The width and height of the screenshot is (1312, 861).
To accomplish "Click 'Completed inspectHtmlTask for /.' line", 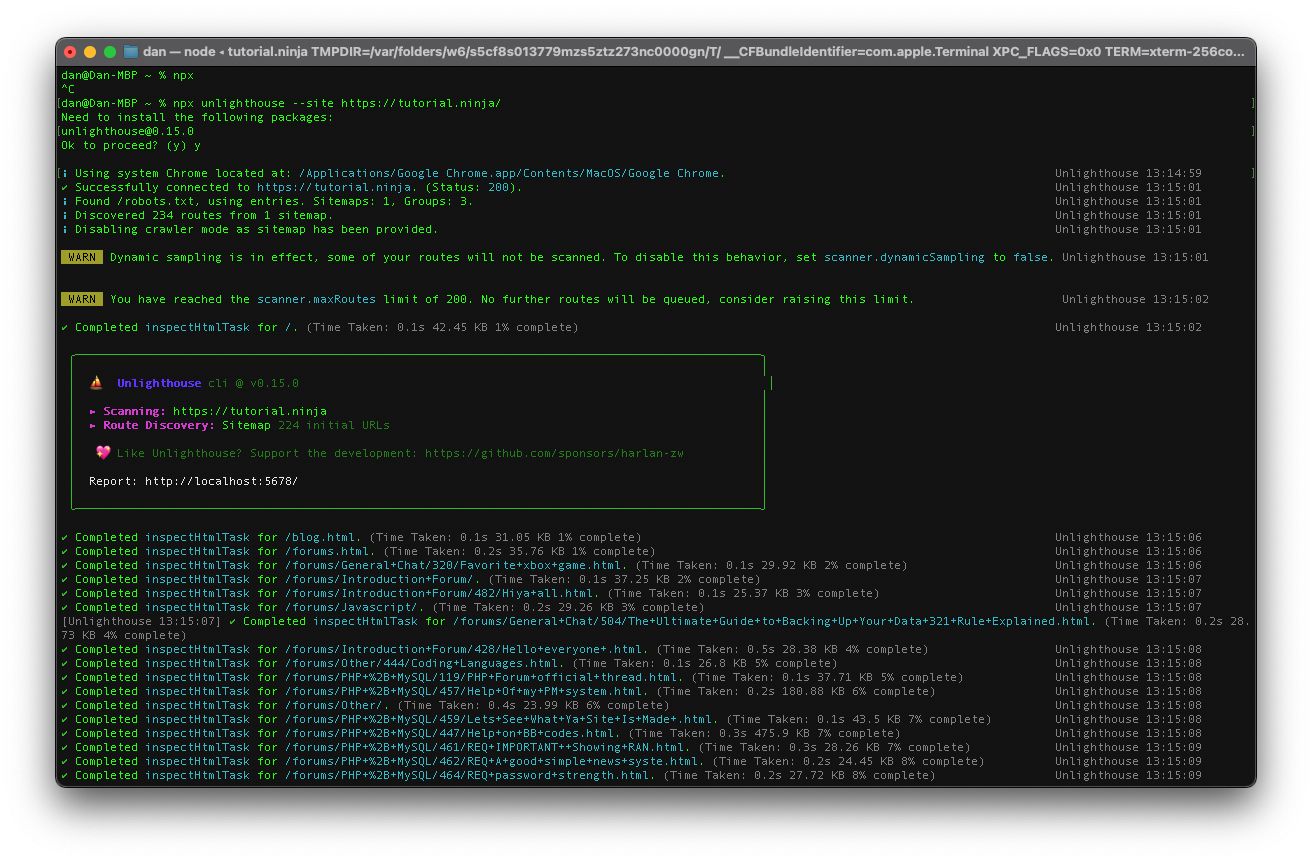I will tap(319, 327).
